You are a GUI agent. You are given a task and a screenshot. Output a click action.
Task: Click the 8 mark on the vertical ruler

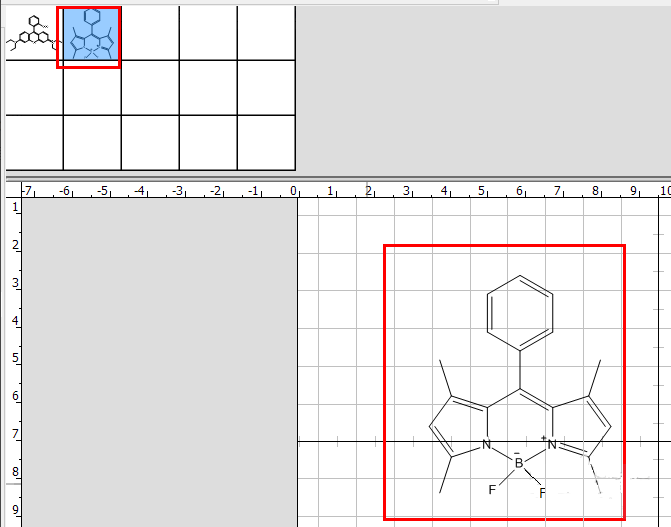pyautogui.click(x=15, y=472)
